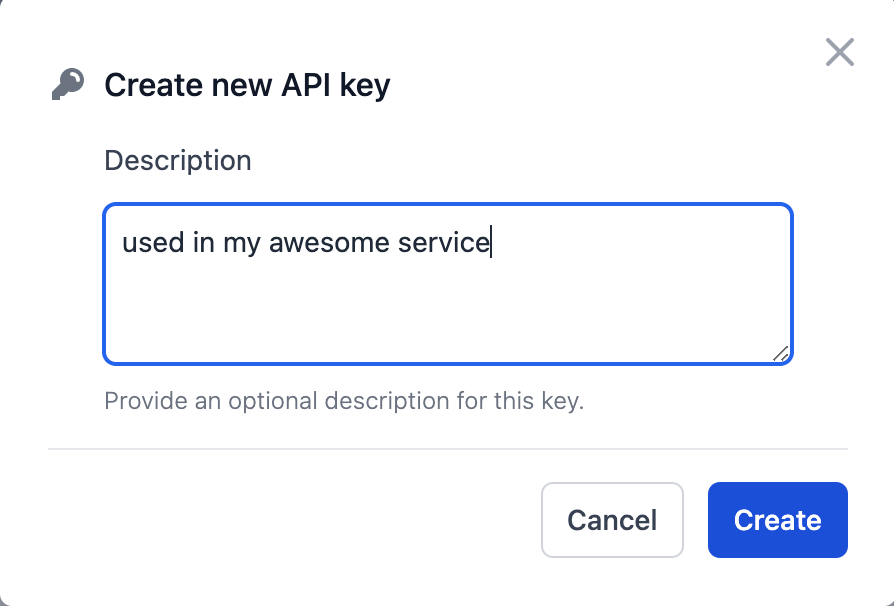Image resolution: width=894 pixels, height=606 pixels.
Task: Click the horizontal divider above the buttons
Action: (x=448, y=449)
